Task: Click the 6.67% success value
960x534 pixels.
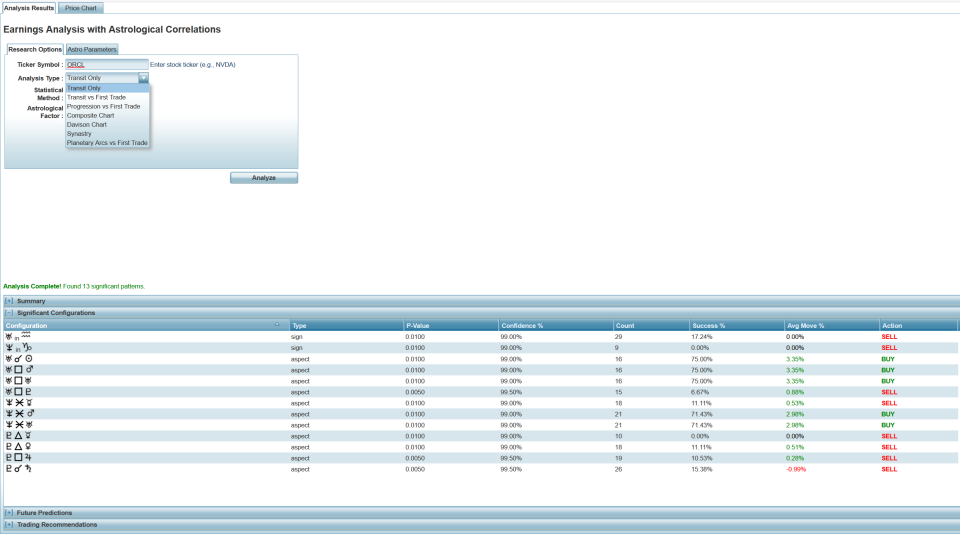Action: pos(700,392)
